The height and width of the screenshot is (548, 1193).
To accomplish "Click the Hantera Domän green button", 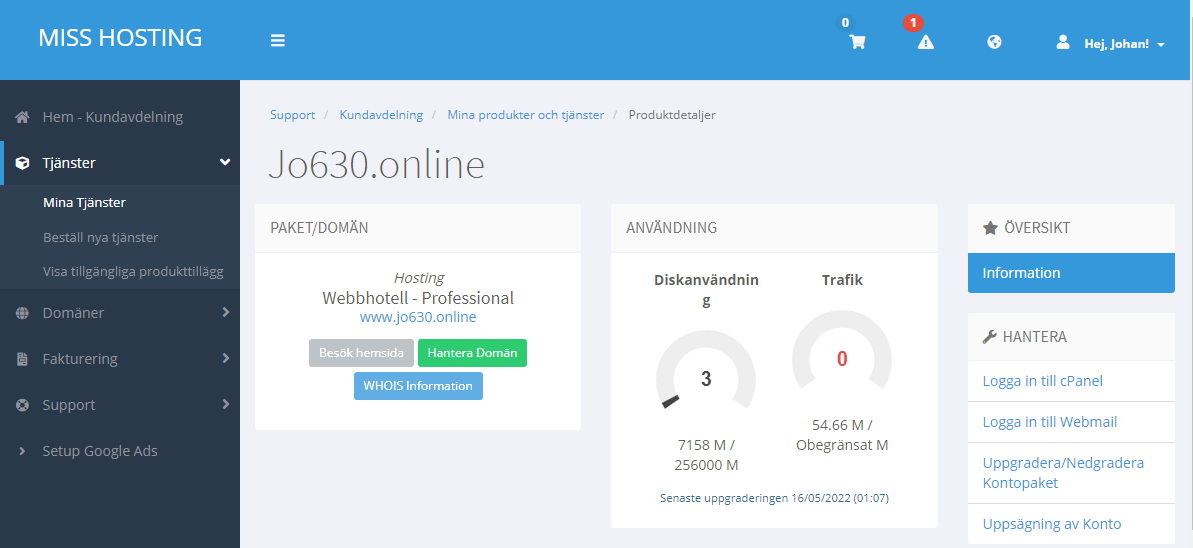I will [472, 353].
